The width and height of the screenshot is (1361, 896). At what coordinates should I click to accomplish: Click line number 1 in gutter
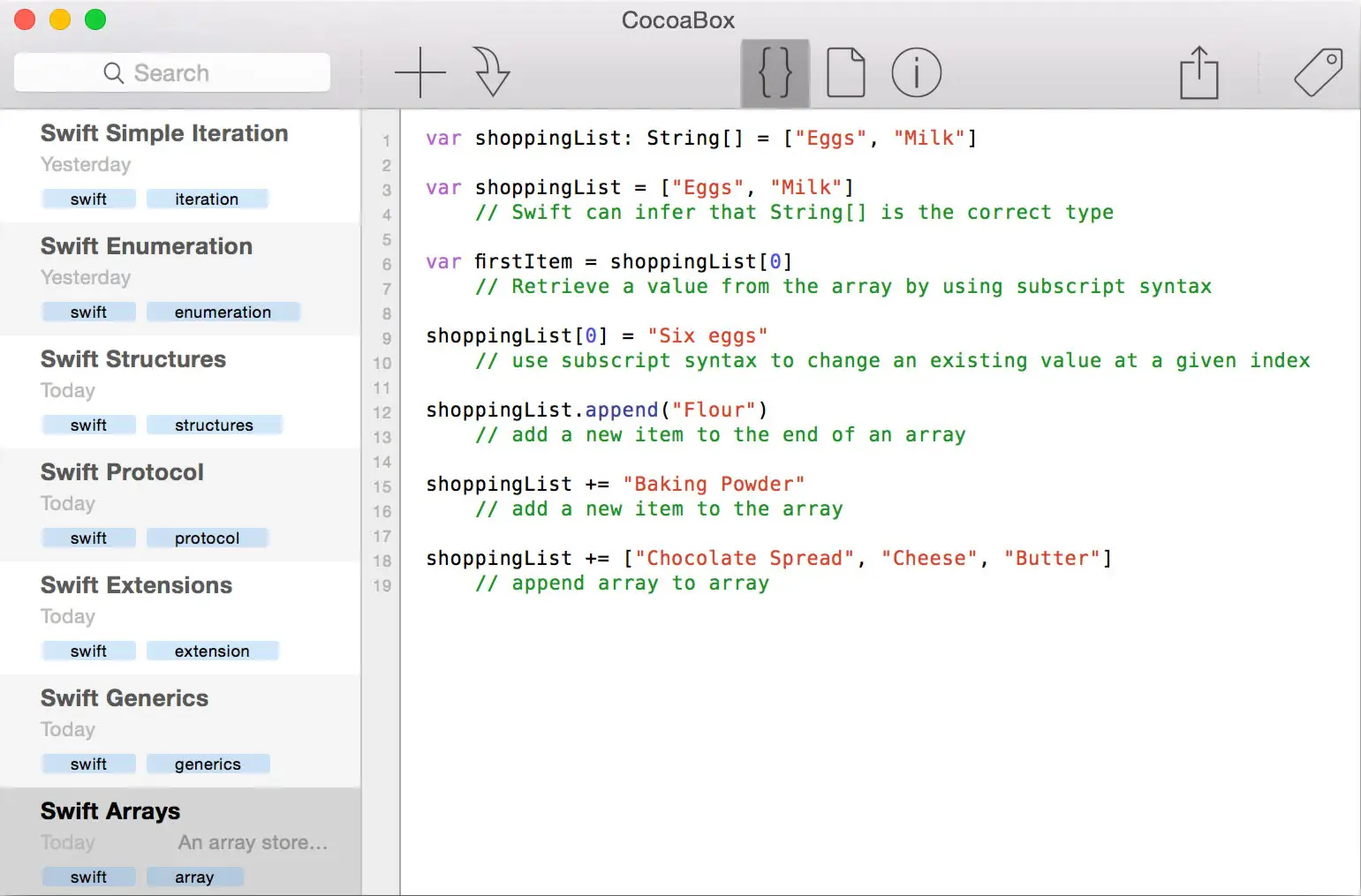tap(386, 141)
